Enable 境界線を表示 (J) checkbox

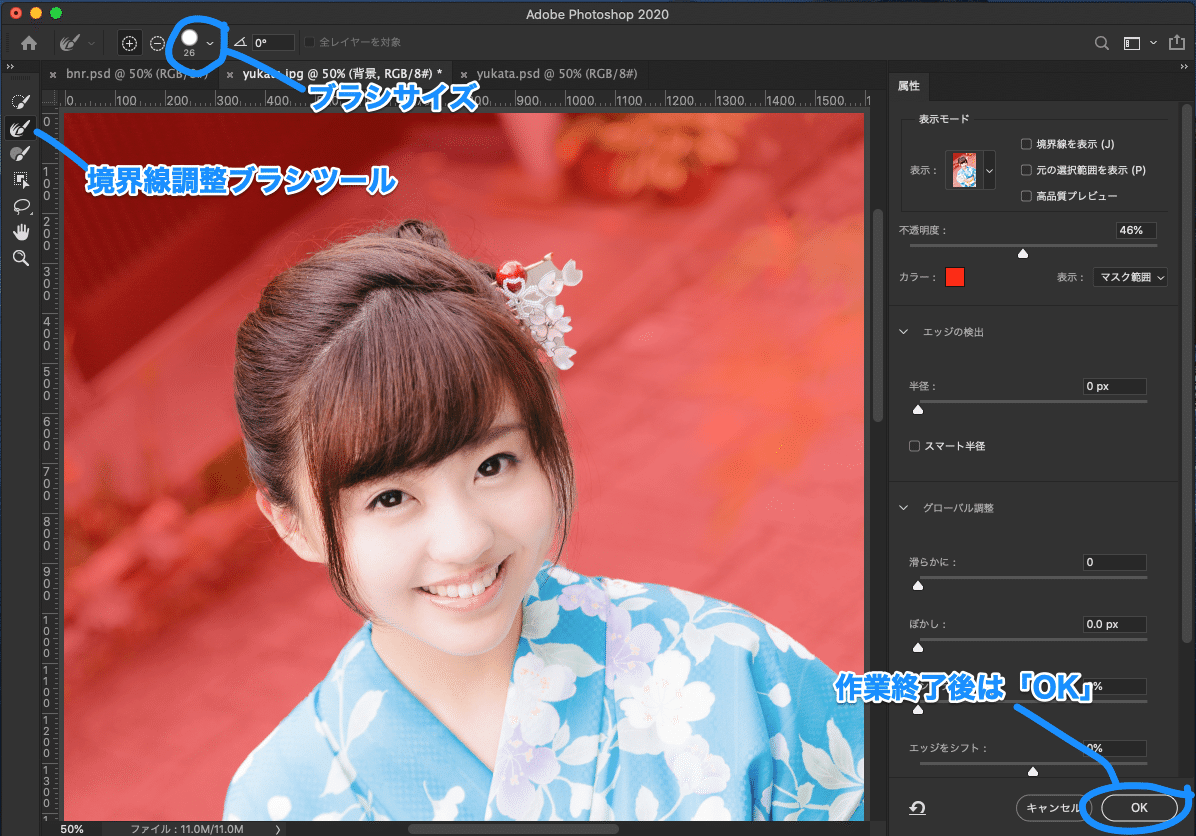(1026, 144)
